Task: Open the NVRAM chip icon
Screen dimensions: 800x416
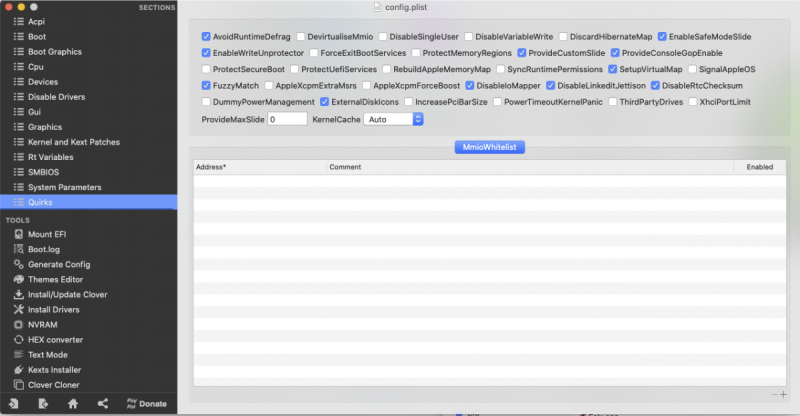Action: [19, 325]
